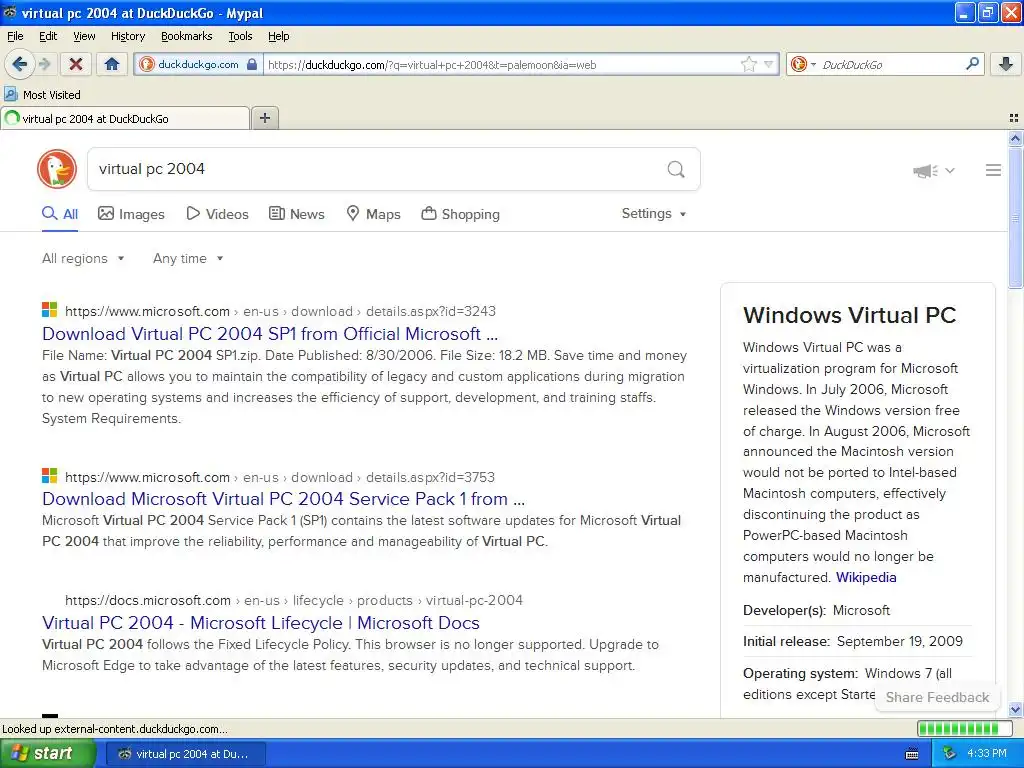Image resolution: width=1024 pixels, height=768 pixels.
Task: Open a new tab with plus button
Action: (265, 118)
